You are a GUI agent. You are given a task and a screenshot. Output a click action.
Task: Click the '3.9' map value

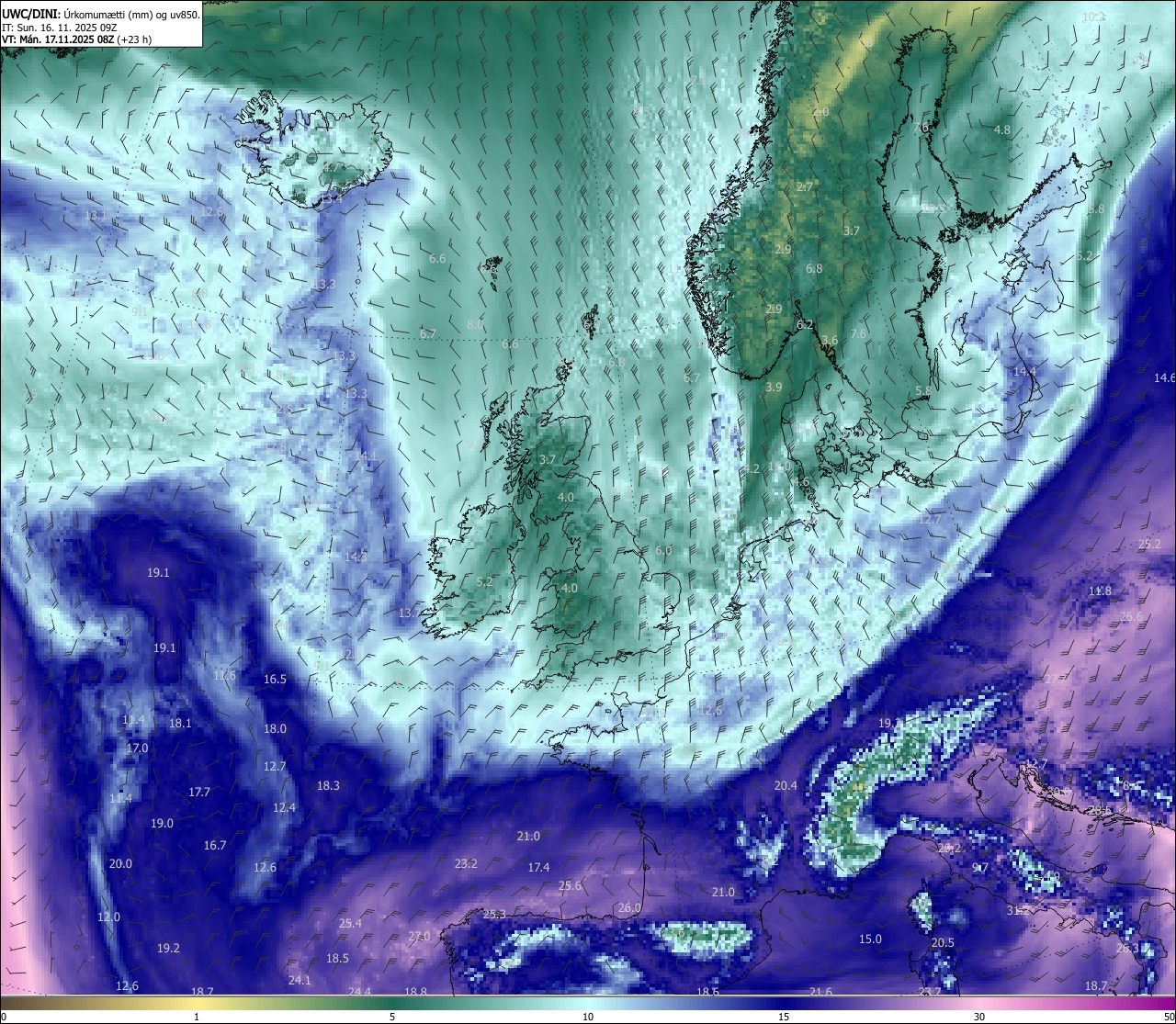click(x=774, y=387)
